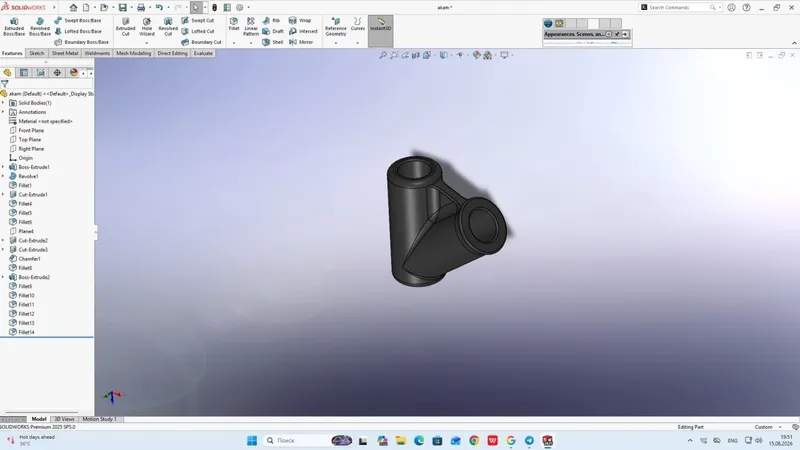Toggle the feature tree filter icon
This screenshot has height=450, width=800.
pos(5,83)
